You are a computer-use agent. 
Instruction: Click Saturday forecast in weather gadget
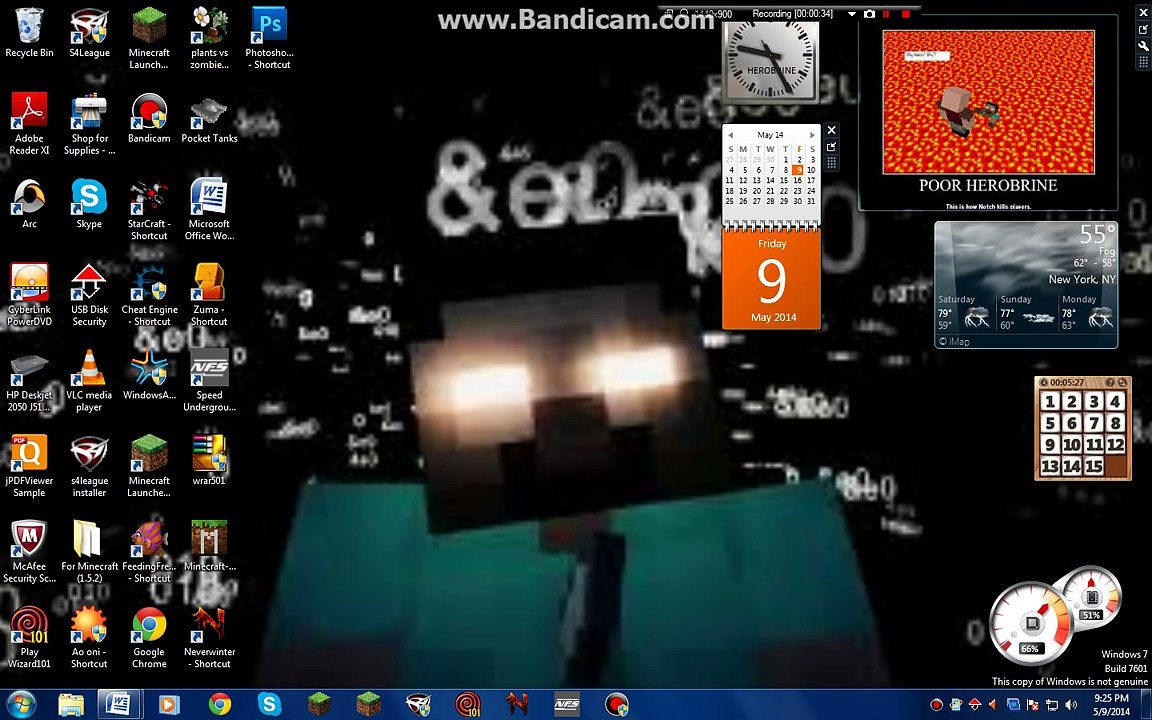point(964,312)
